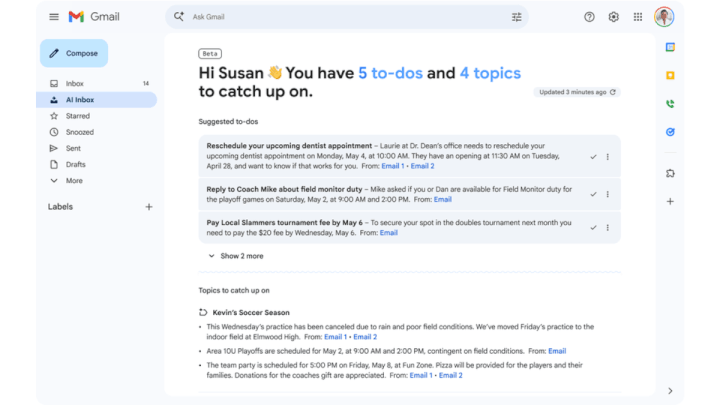Open Email 1 link for canceled practice
The height and width of the screenshot is (405, 720).
tap(336, 337)
